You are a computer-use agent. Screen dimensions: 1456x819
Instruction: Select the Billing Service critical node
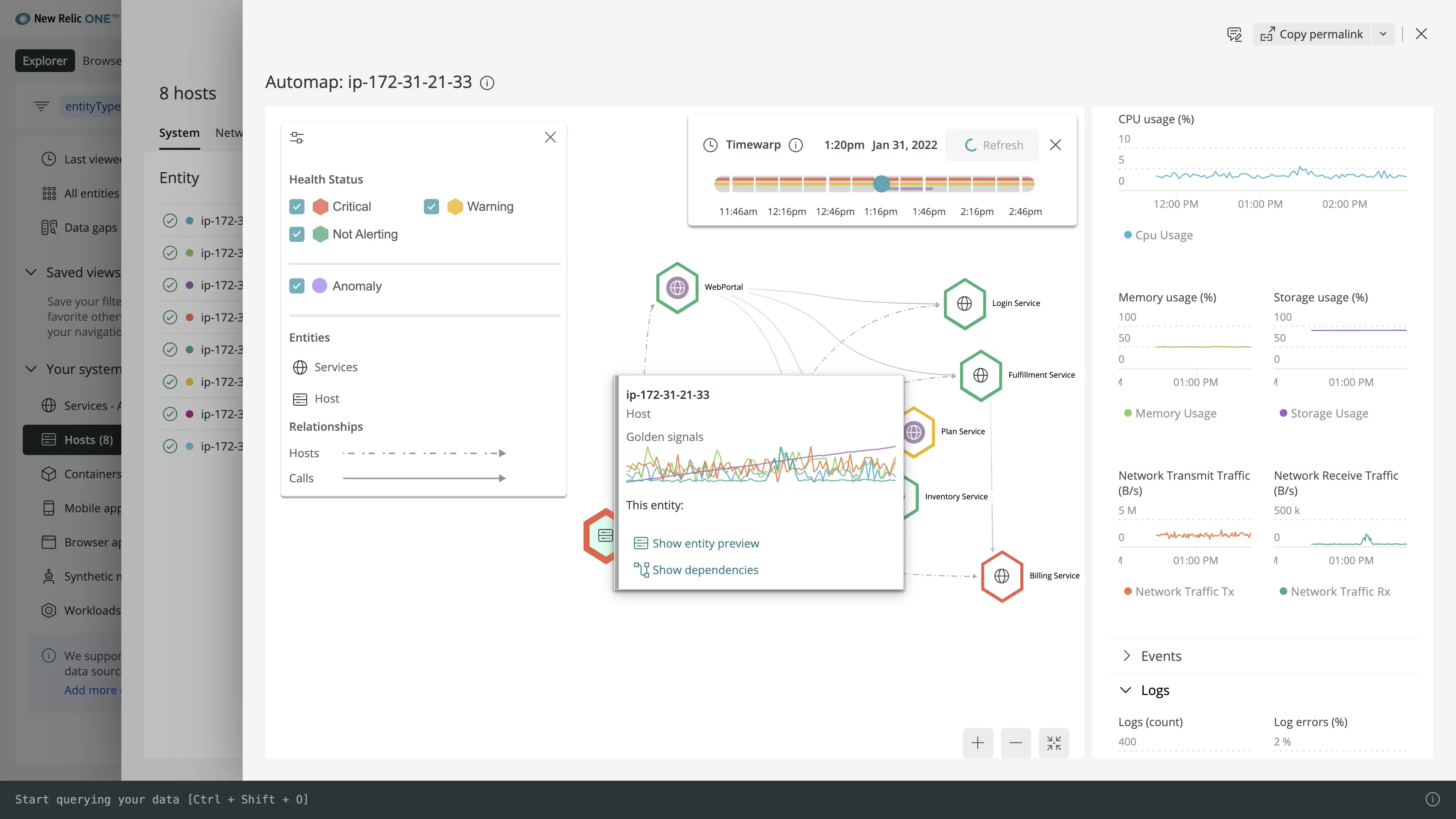point(1001,576)
